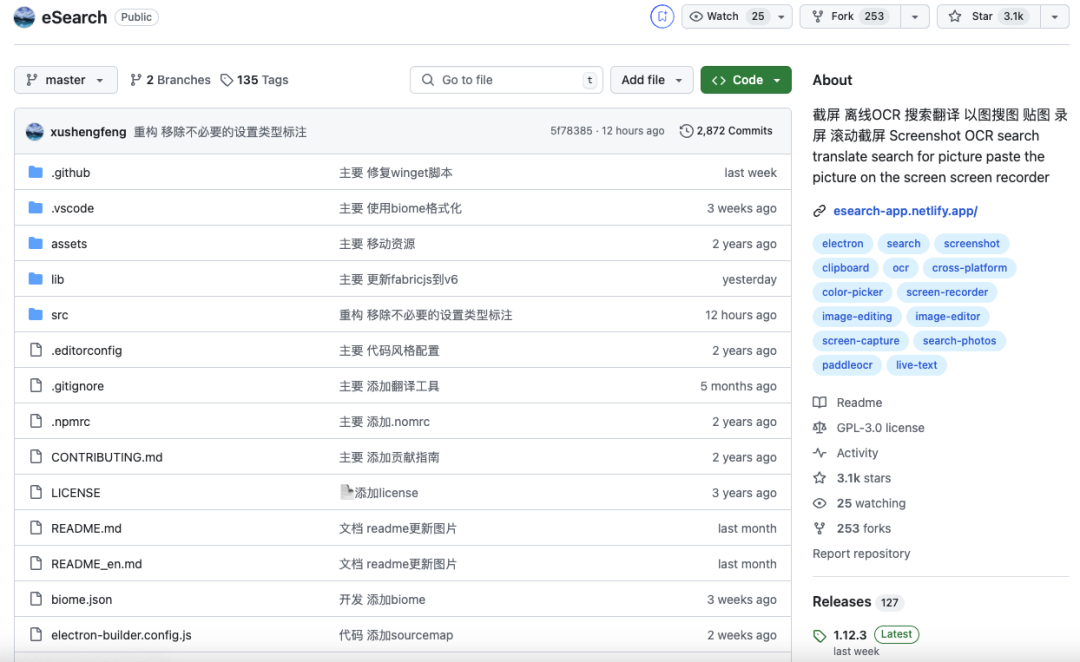The image size is (1080, 662).
Task: Open the esearch-app.netlify.app website link
Action: click(x=905, y=211)
